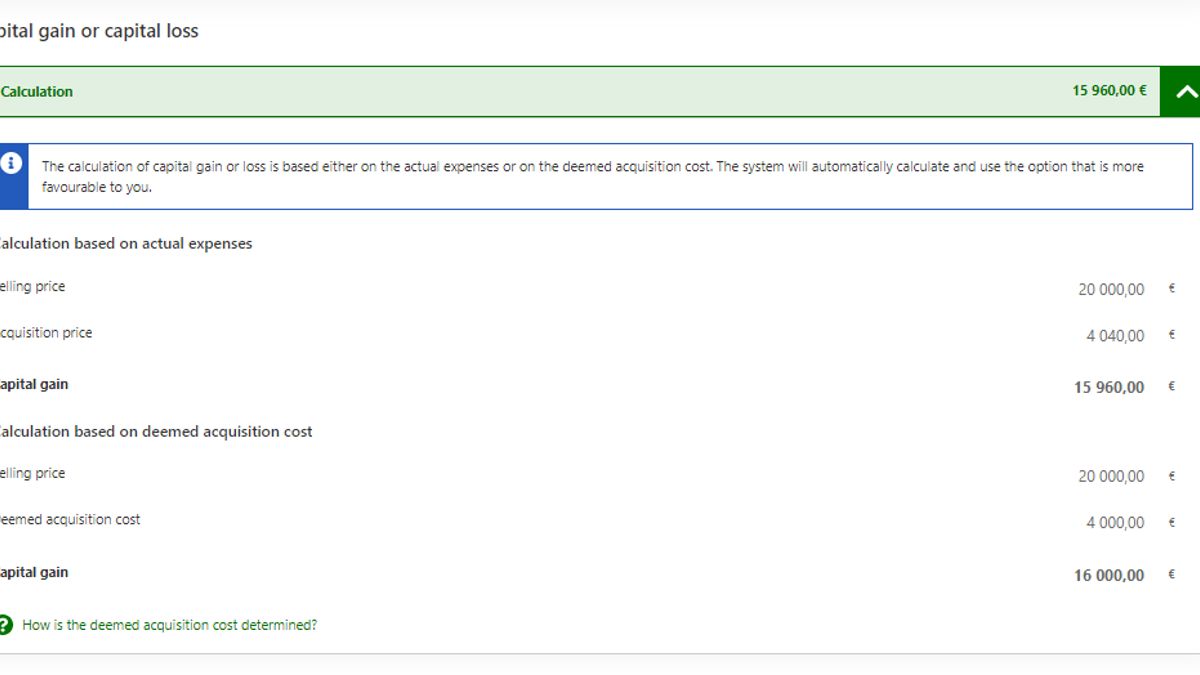
Task: Click the bold 15 960,00 capital gain amount
Action: coord(1109,388)
